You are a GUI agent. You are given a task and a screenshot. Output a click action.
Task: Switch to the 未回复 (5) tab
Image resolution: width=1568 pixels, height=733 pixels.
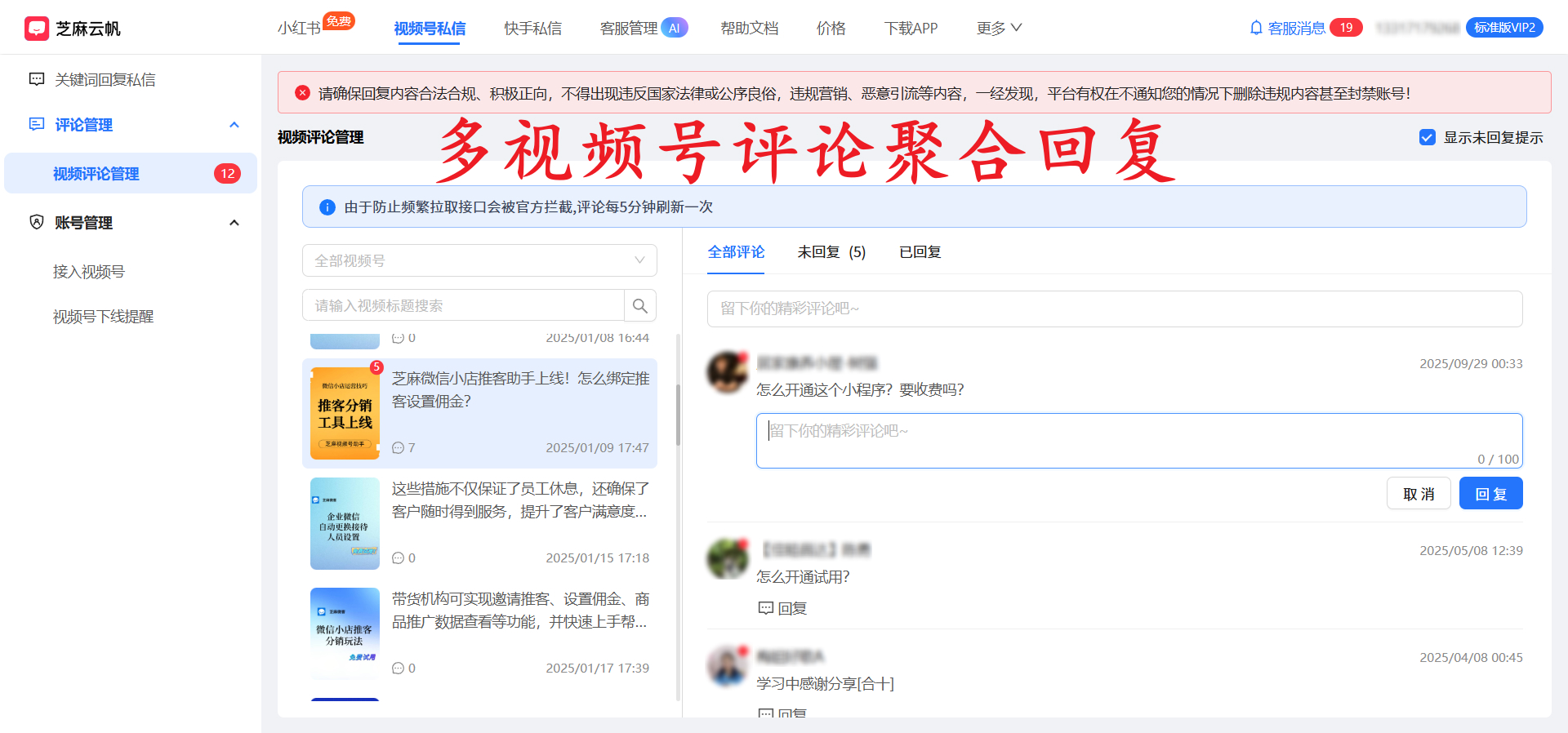point(831,252)
